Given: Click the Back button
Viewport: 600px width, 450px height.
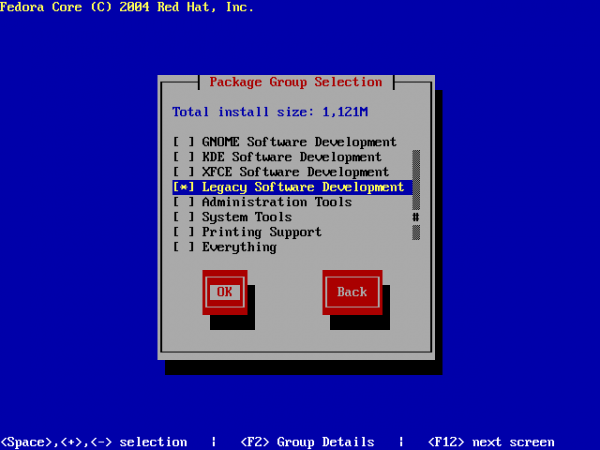Looking at the screenshot, I should coord(352,292).
